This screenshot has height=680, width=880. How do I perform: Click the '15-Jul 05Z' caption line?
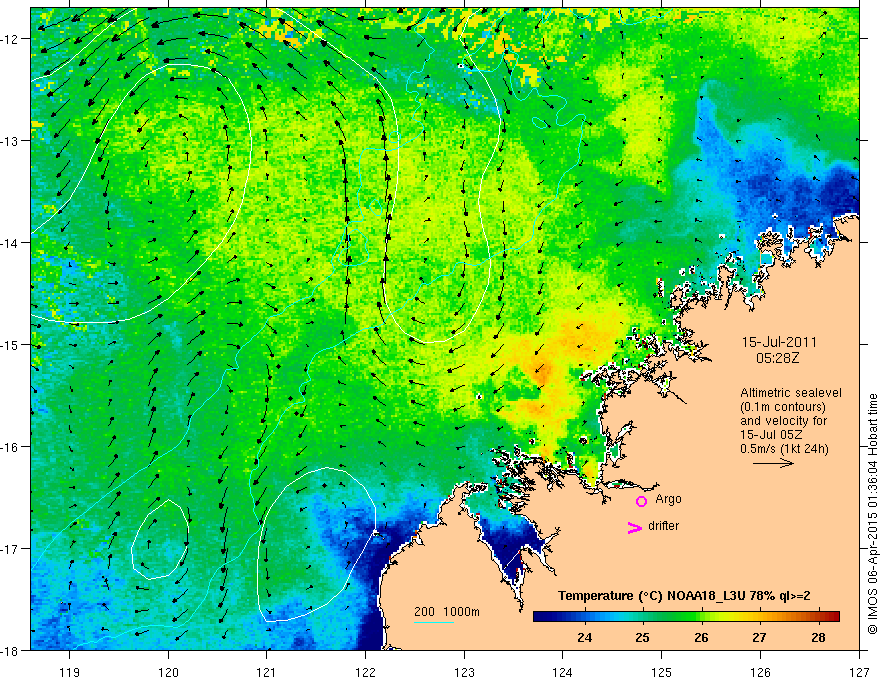coord(771,435)
